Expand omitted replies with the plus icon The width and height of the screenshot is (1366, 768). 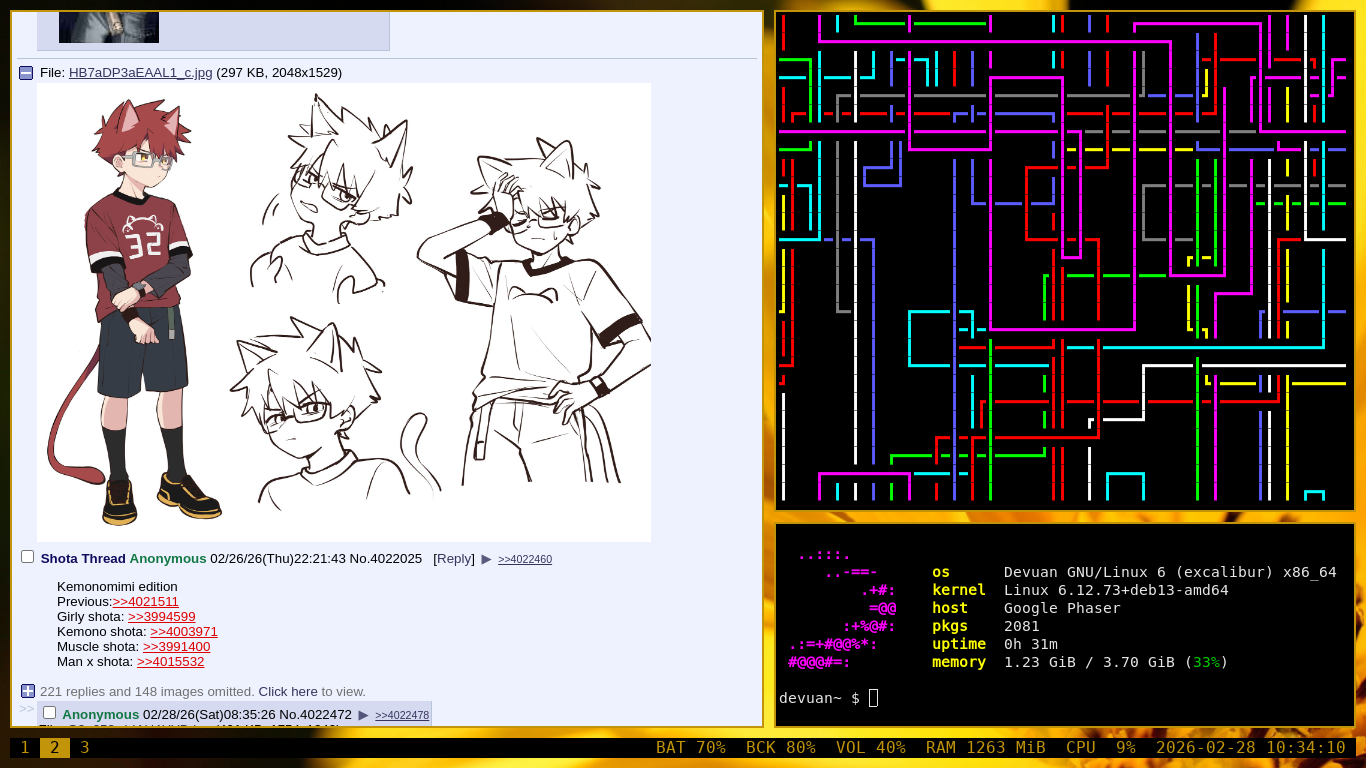coord(28,691)
